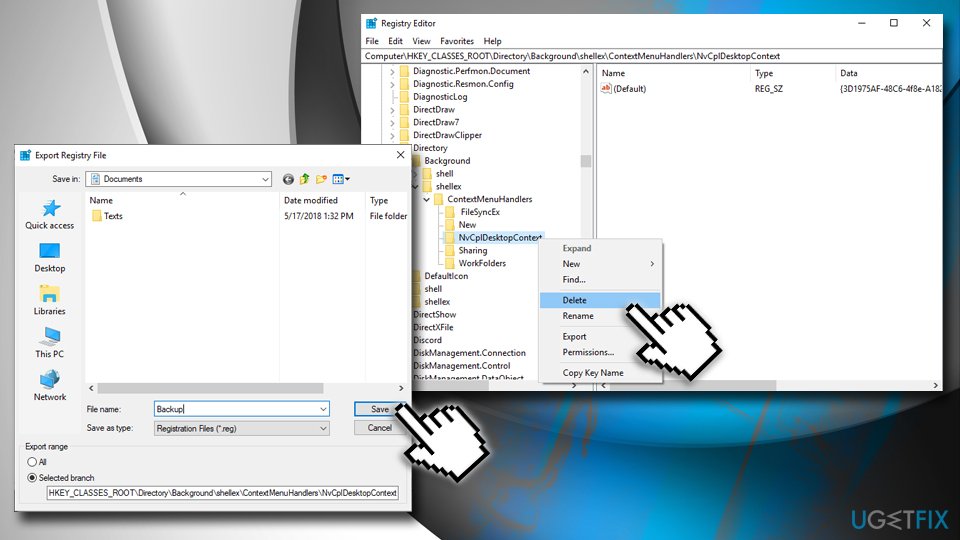This screenshot has height=540, width=960.
Task: Click the Selected branch path field
Action: (223, 493)
